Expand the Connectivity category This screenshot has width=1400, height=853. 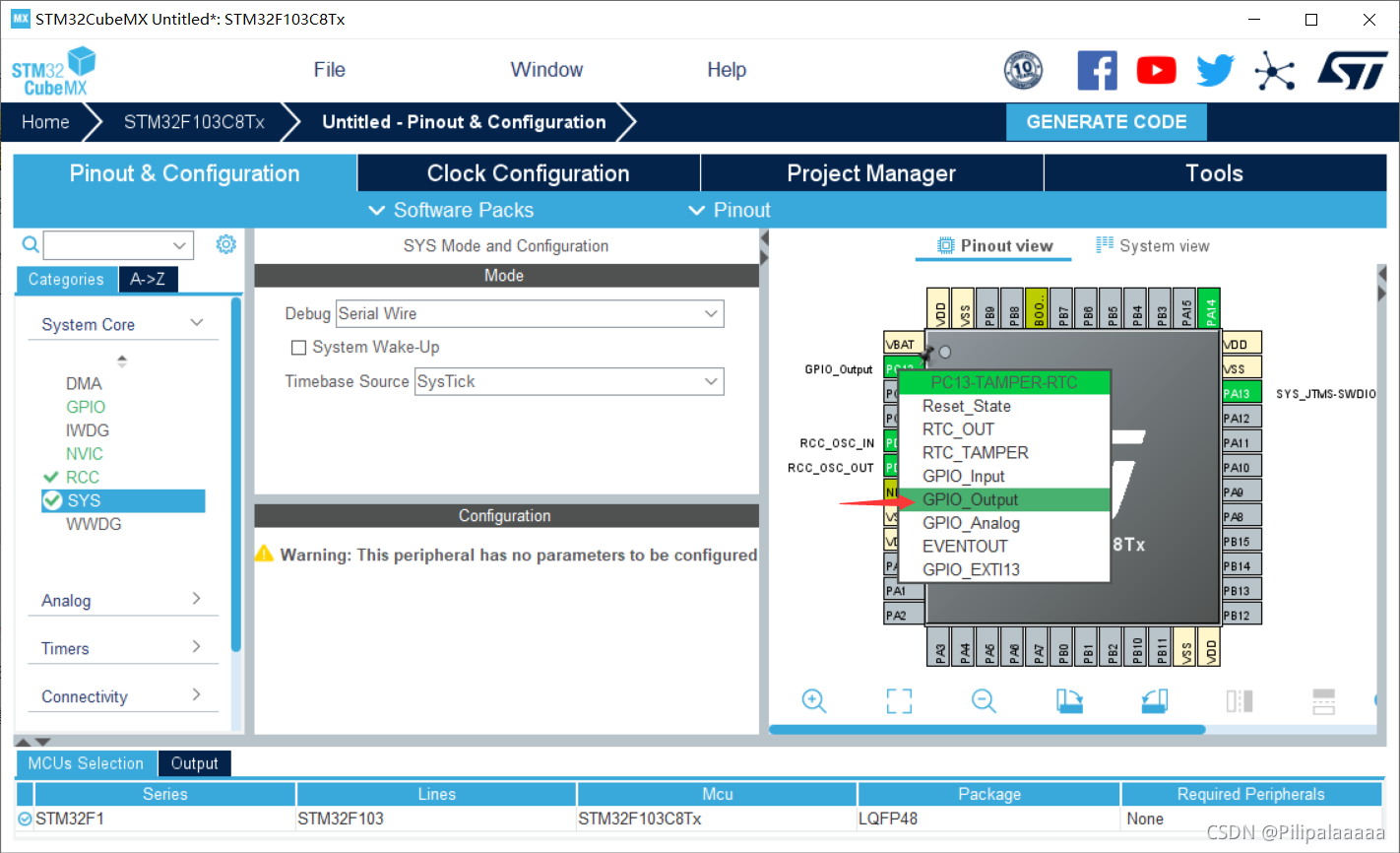(197, 694)
